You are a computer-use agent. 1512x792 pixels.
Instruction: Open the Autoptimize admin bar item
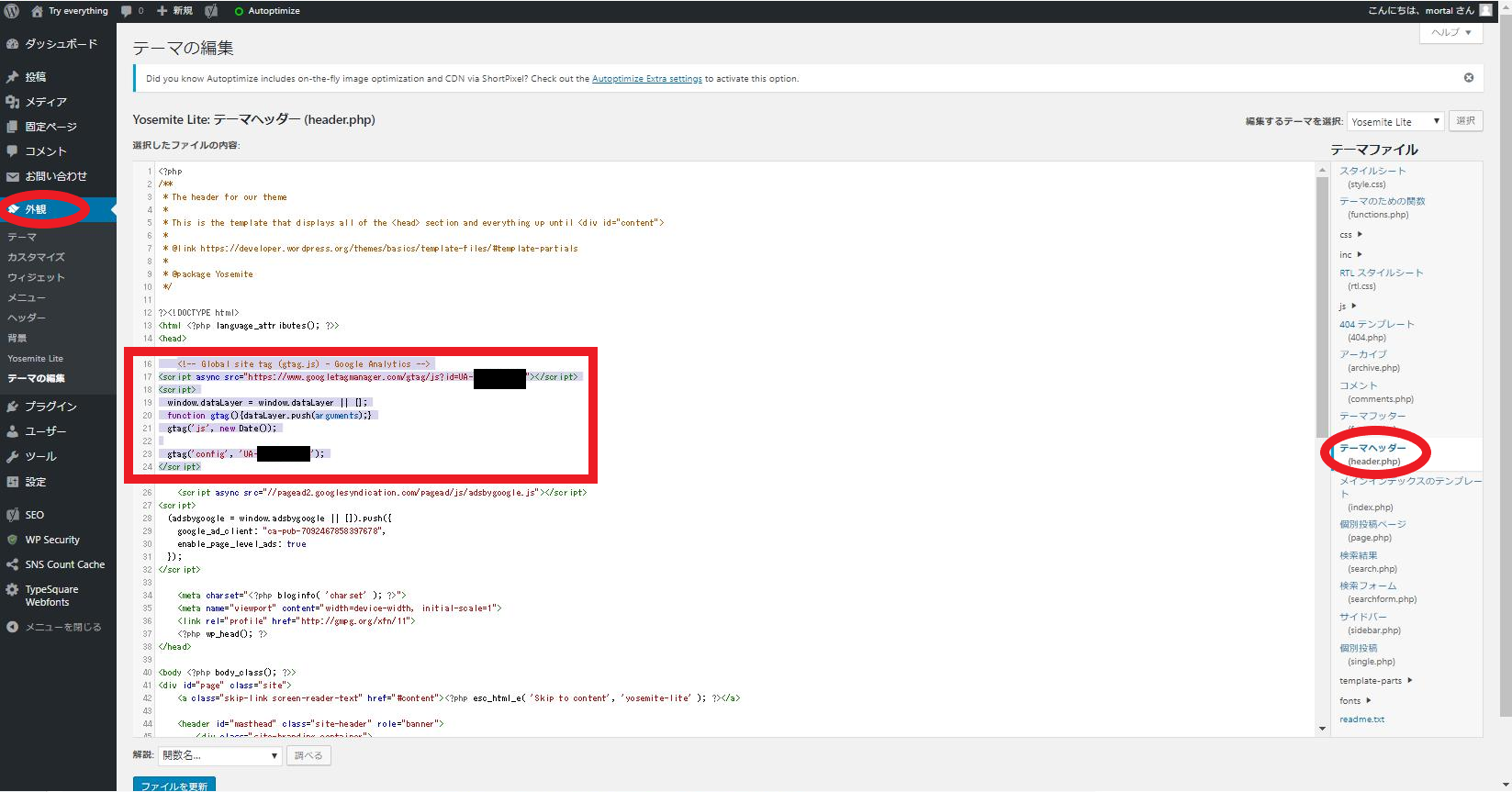pyautogui.click(x=267, y=11)
